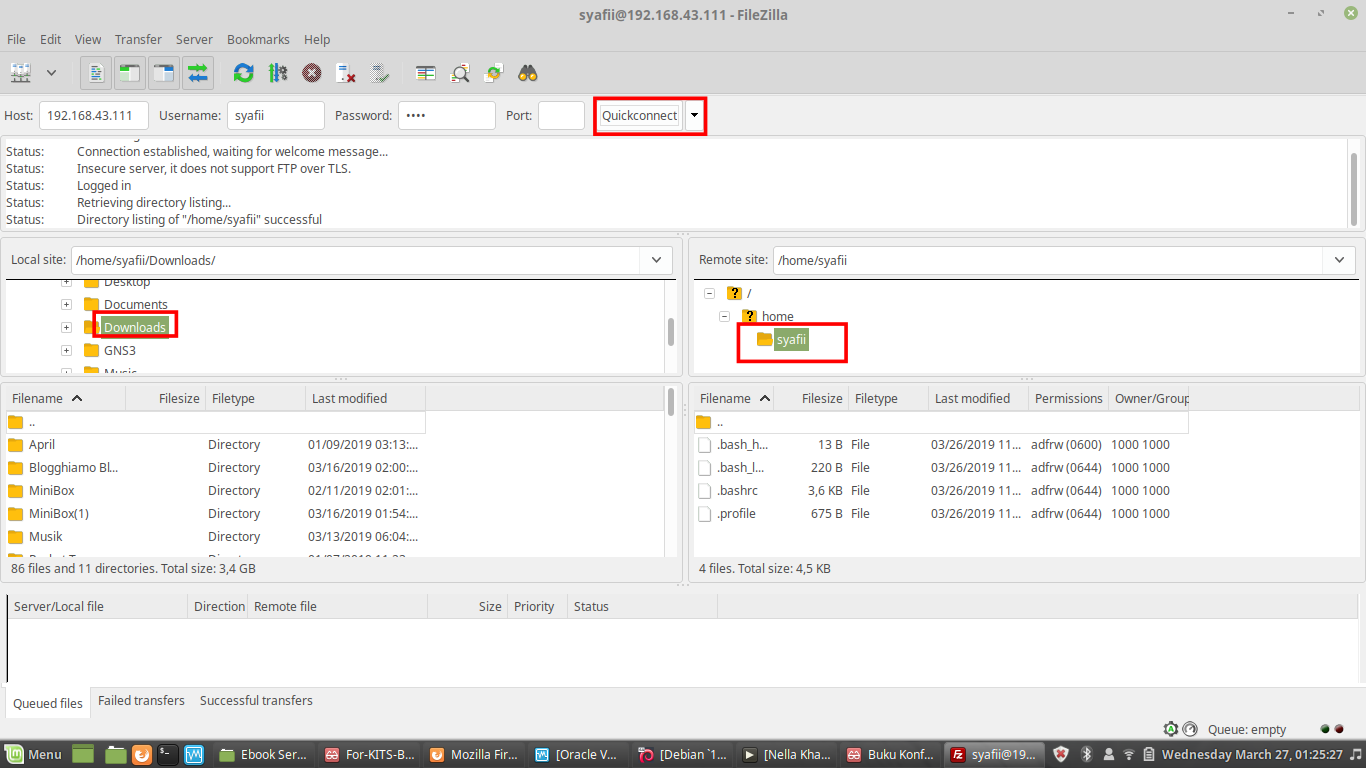This screenshot has width=1366, height=768.
Task: Select the Downloads folder in local tree
Action: (135, 327)
